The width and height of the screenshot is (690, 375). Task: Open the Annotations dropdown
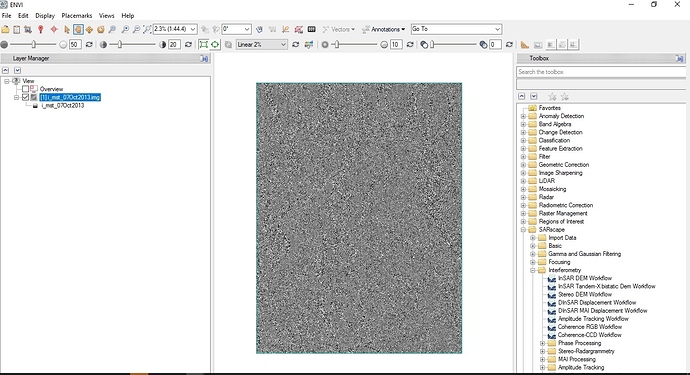[383, 29]
